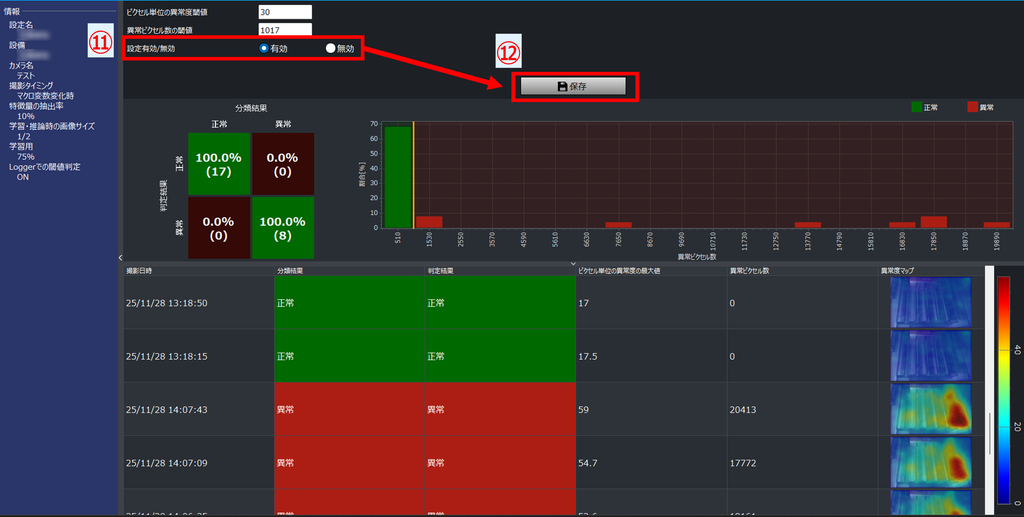Click the red 異常 legend square

(972, 107)
